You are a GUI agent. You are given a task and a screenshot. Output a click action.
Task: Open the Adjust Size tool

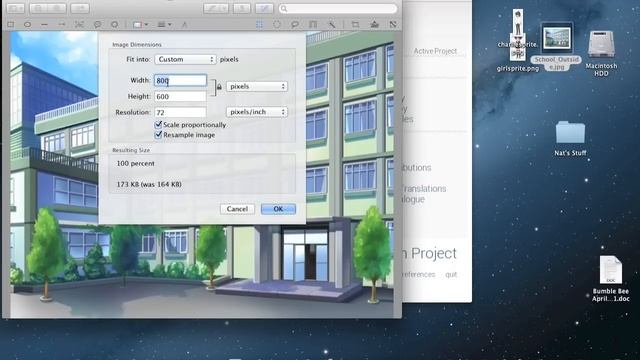tap(393, 24)
